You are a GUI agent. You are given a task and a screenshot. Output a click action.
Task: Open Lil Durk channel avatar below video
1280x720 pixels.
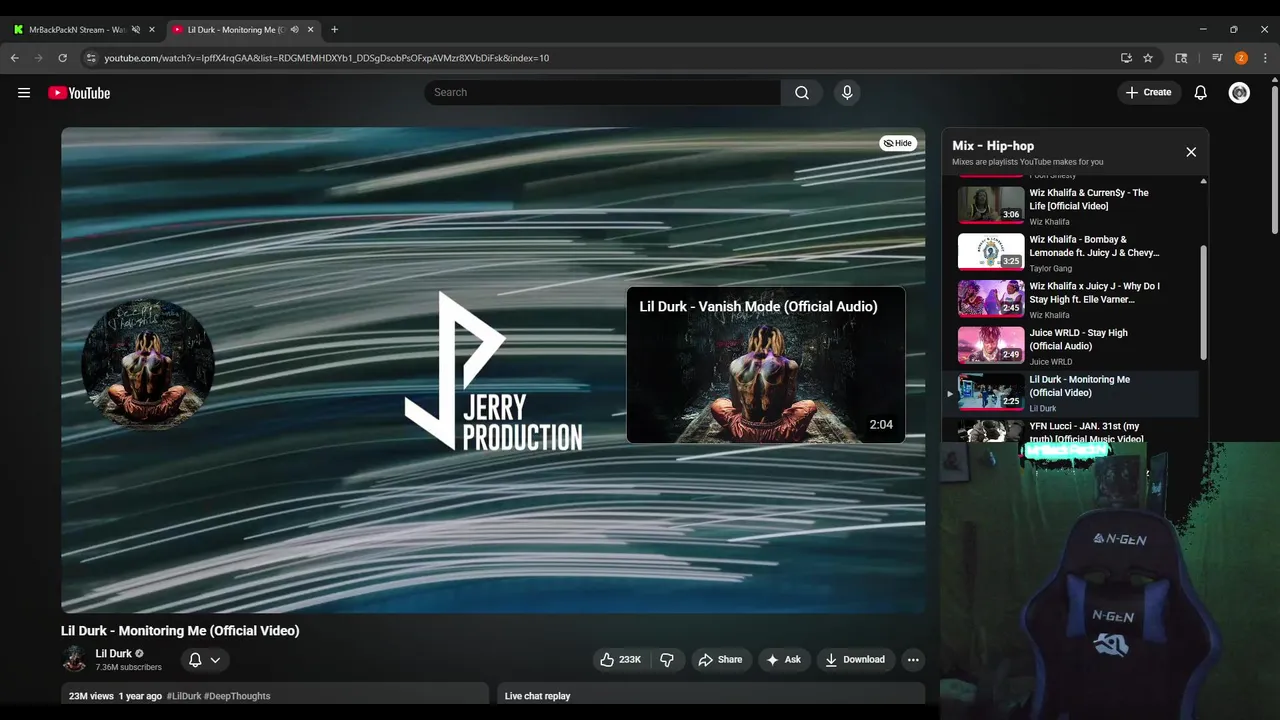[x=74, y=659]
